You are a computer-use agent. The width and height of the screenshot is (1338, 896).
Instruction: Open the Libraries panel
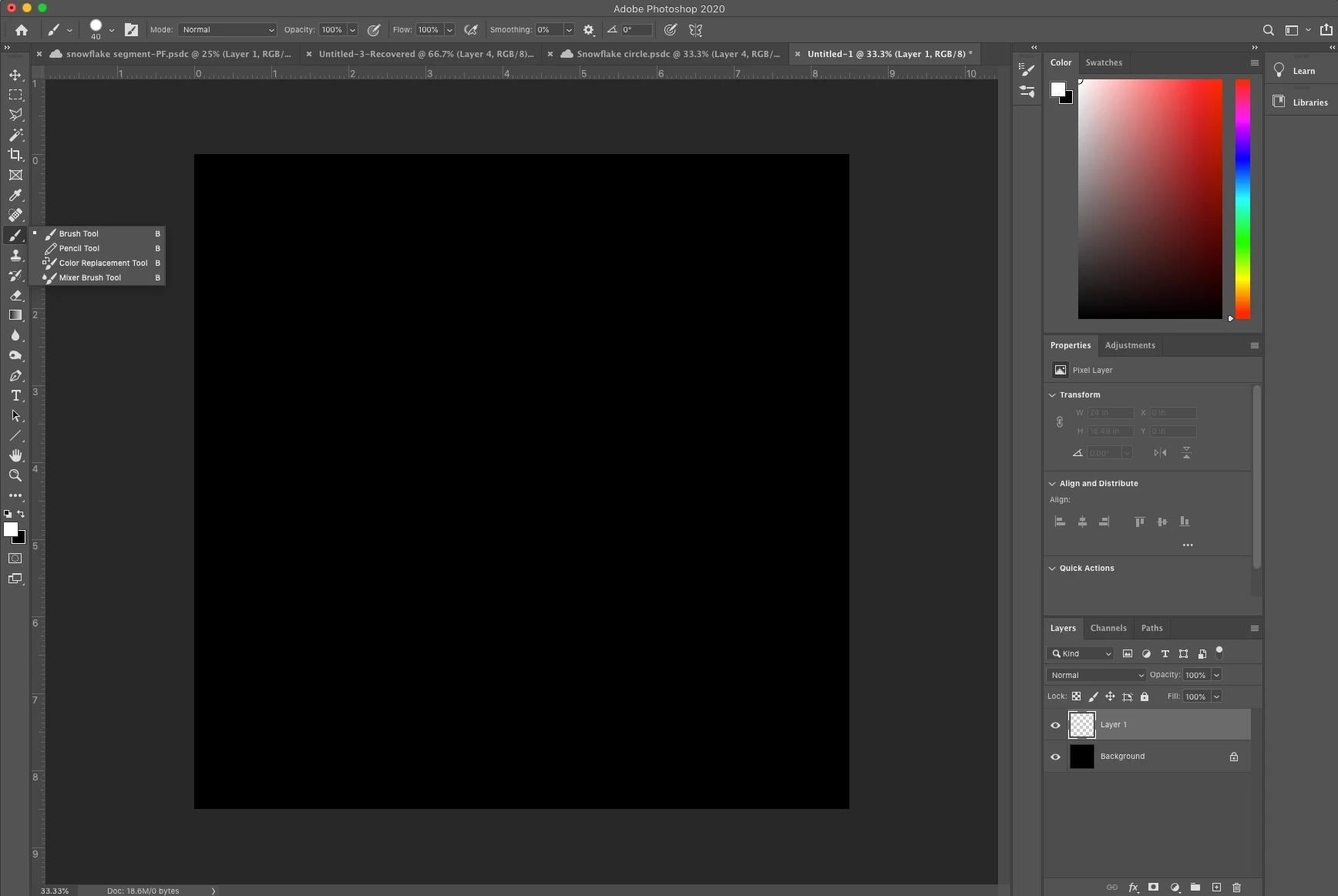point(1302,102)
